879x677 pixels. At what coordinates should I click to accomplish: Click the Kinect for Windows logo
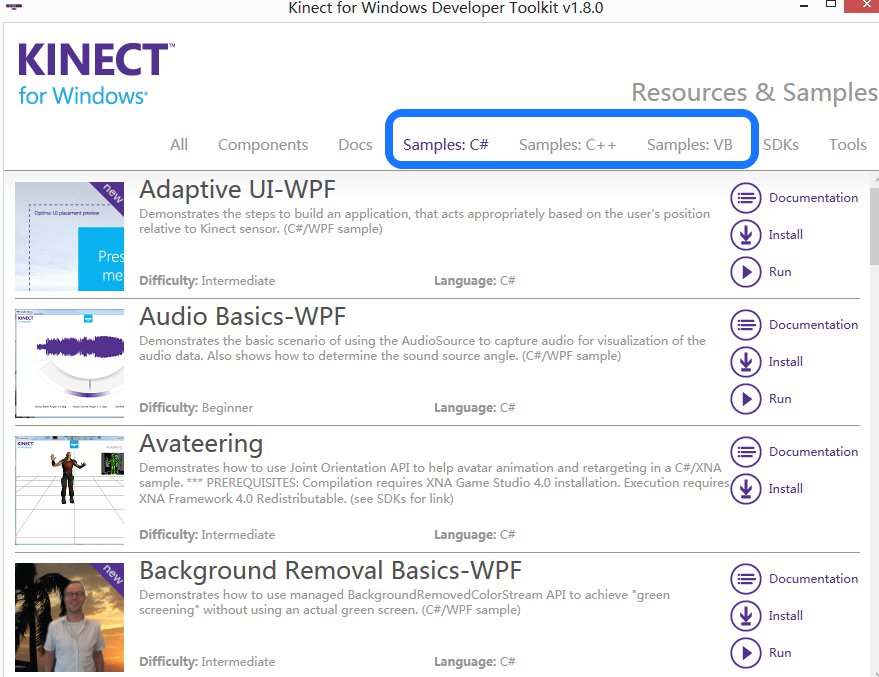[96, 74]
